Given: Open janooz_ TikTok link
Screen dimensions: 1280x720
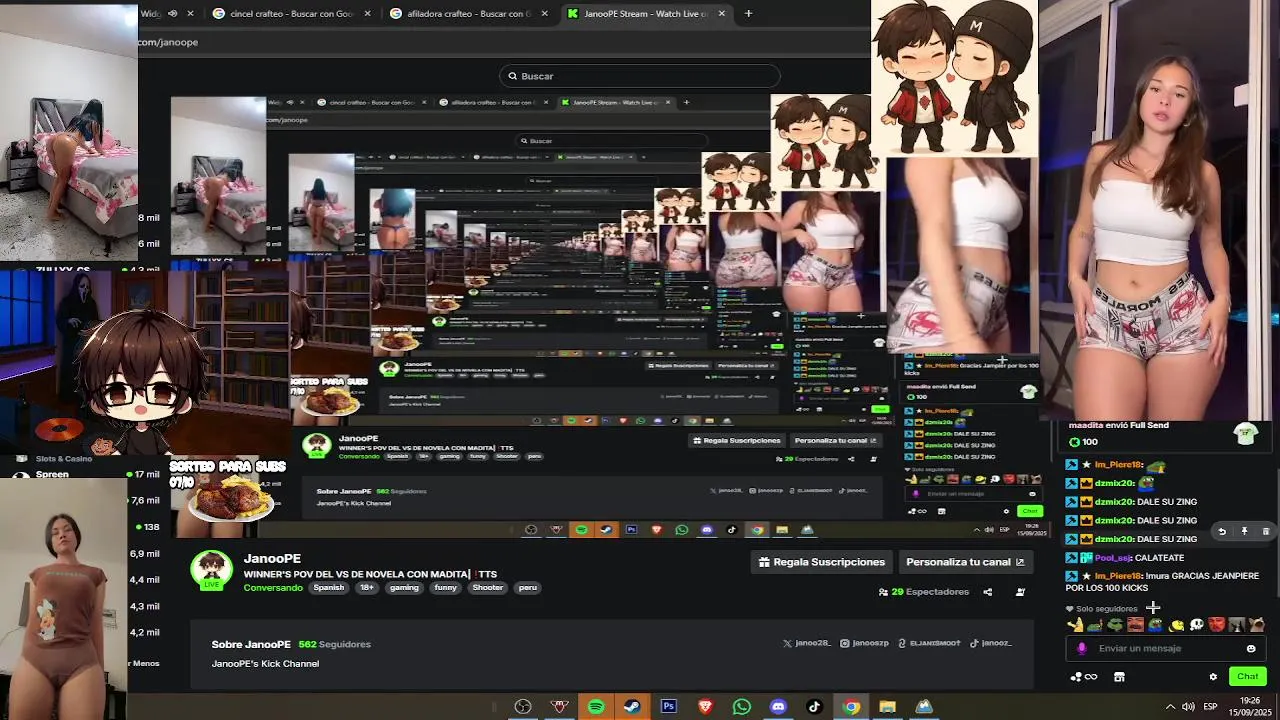Looking at the screenshot, I should pyautogui.click(x=991, y=644).
